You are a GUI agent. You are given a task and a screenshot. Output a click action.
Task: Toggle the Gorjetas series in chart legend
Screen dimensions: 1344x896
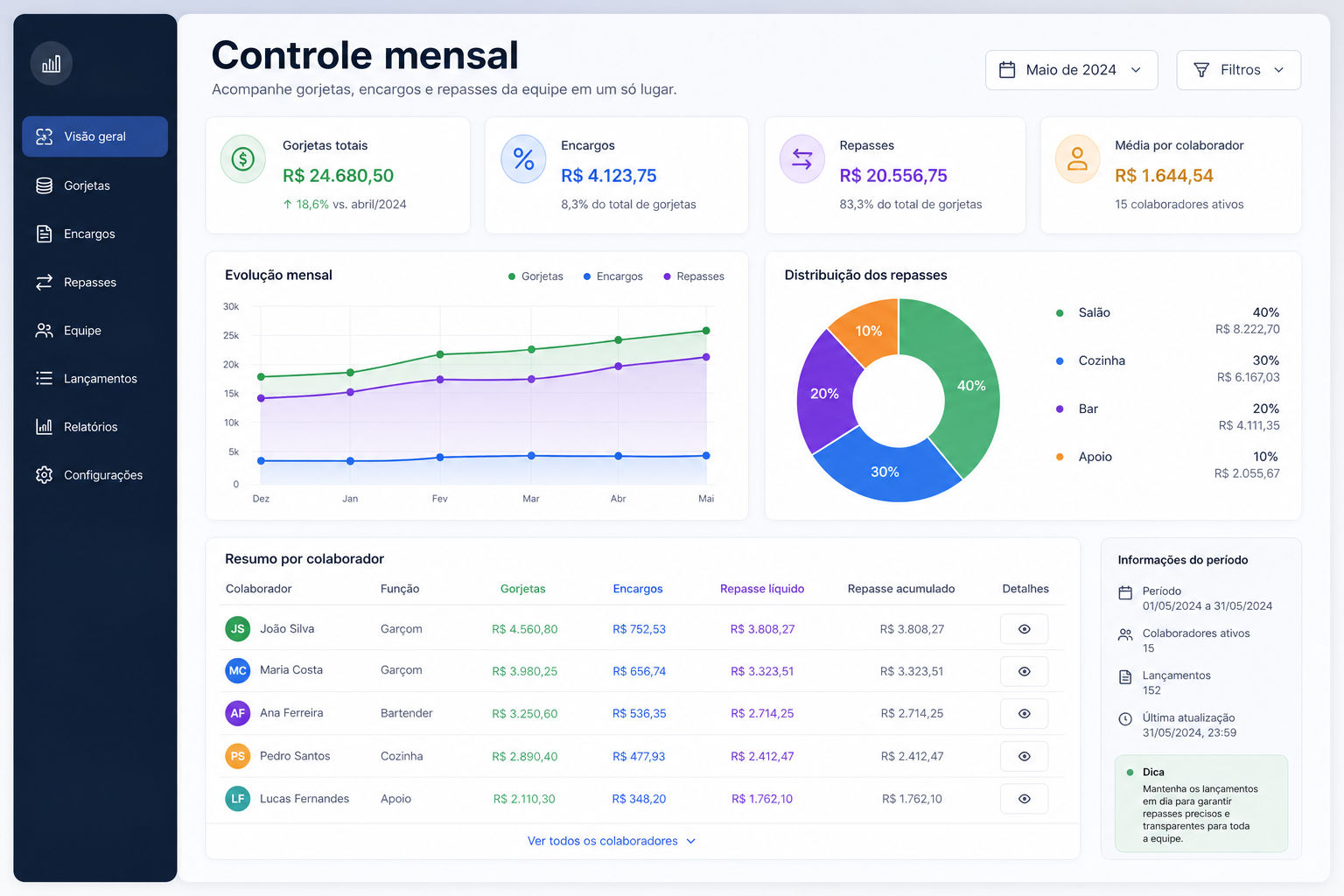click(x=535, y=276)
